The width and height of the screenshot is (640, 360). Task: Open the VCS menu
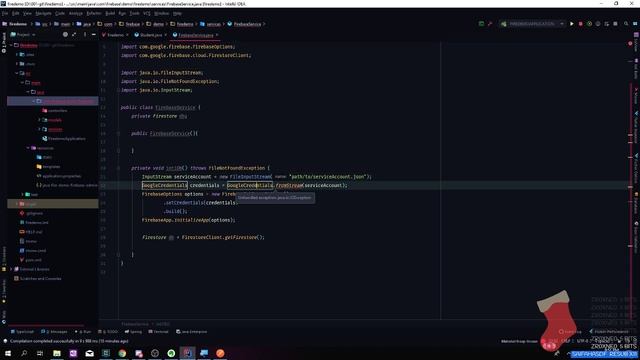[147, 13]
